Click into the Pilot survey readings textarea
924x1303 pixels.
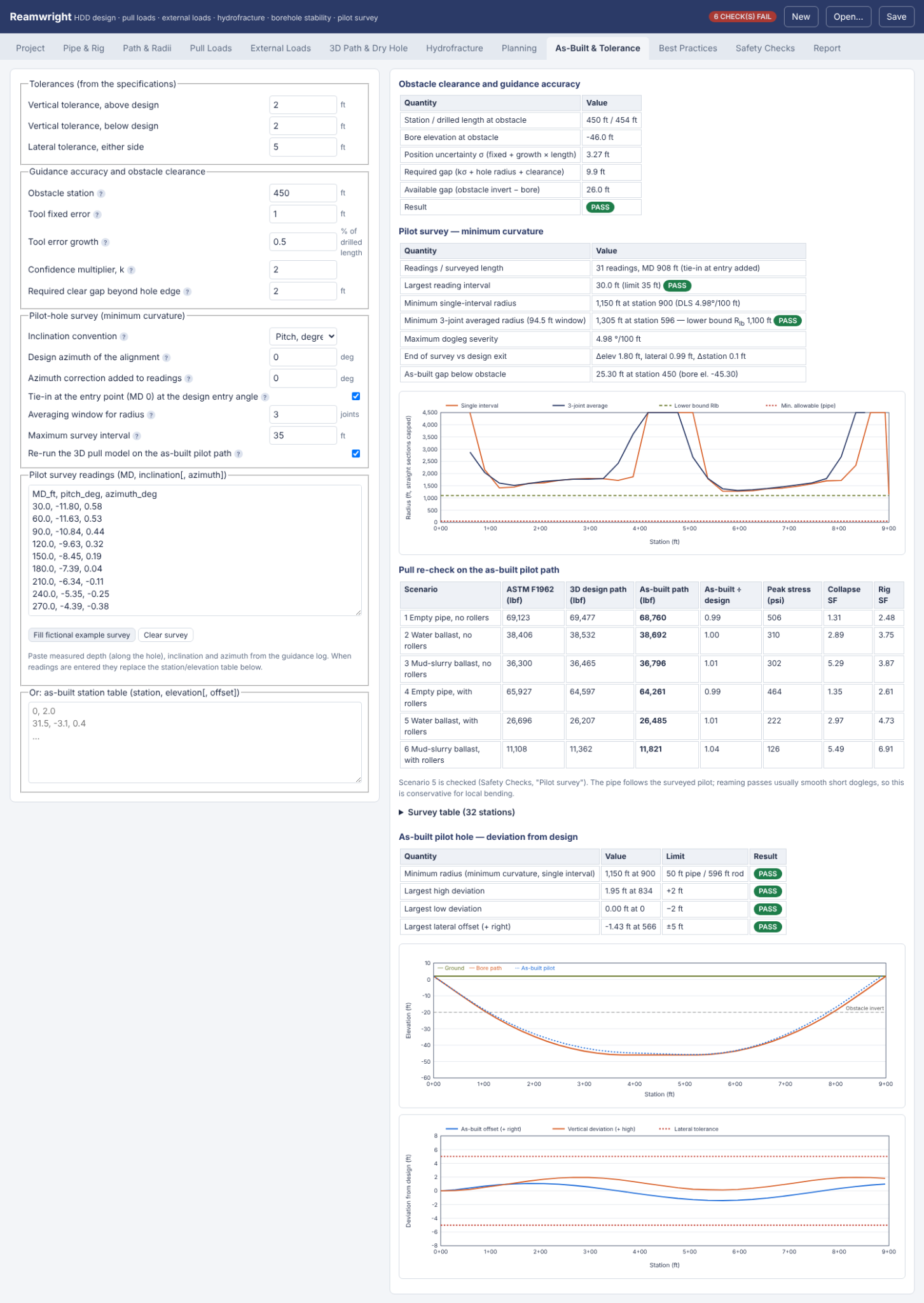(195, 550)
